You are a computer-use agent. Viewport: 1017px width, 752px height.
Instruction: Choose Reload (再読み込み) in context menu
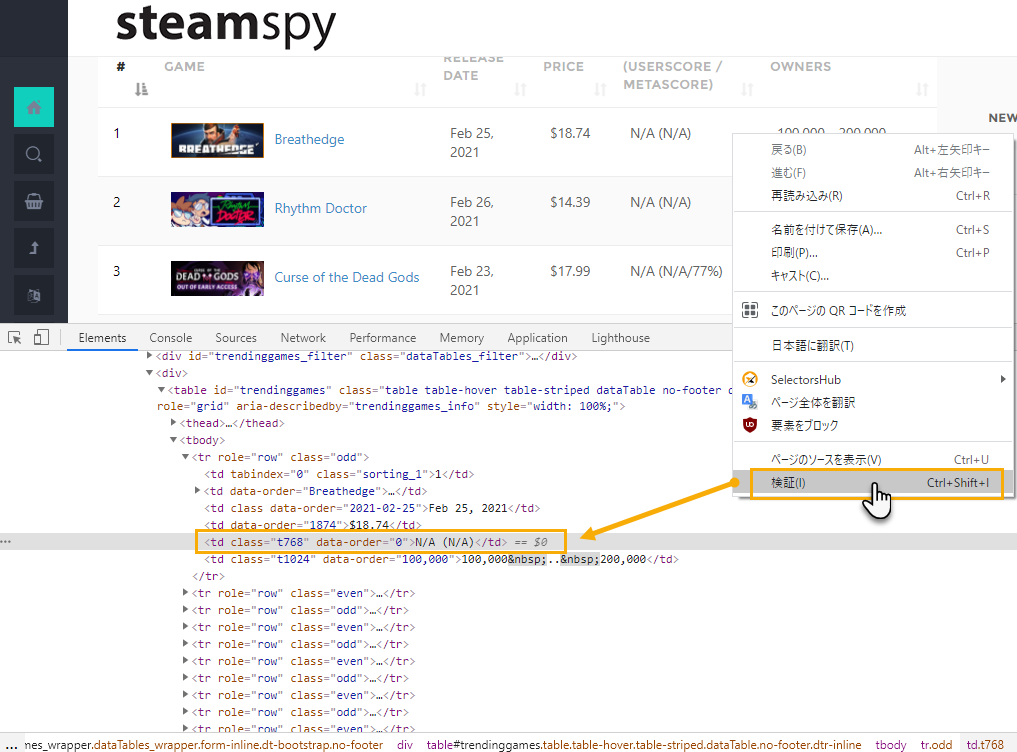pyautogui.click(x=872, y=196)
